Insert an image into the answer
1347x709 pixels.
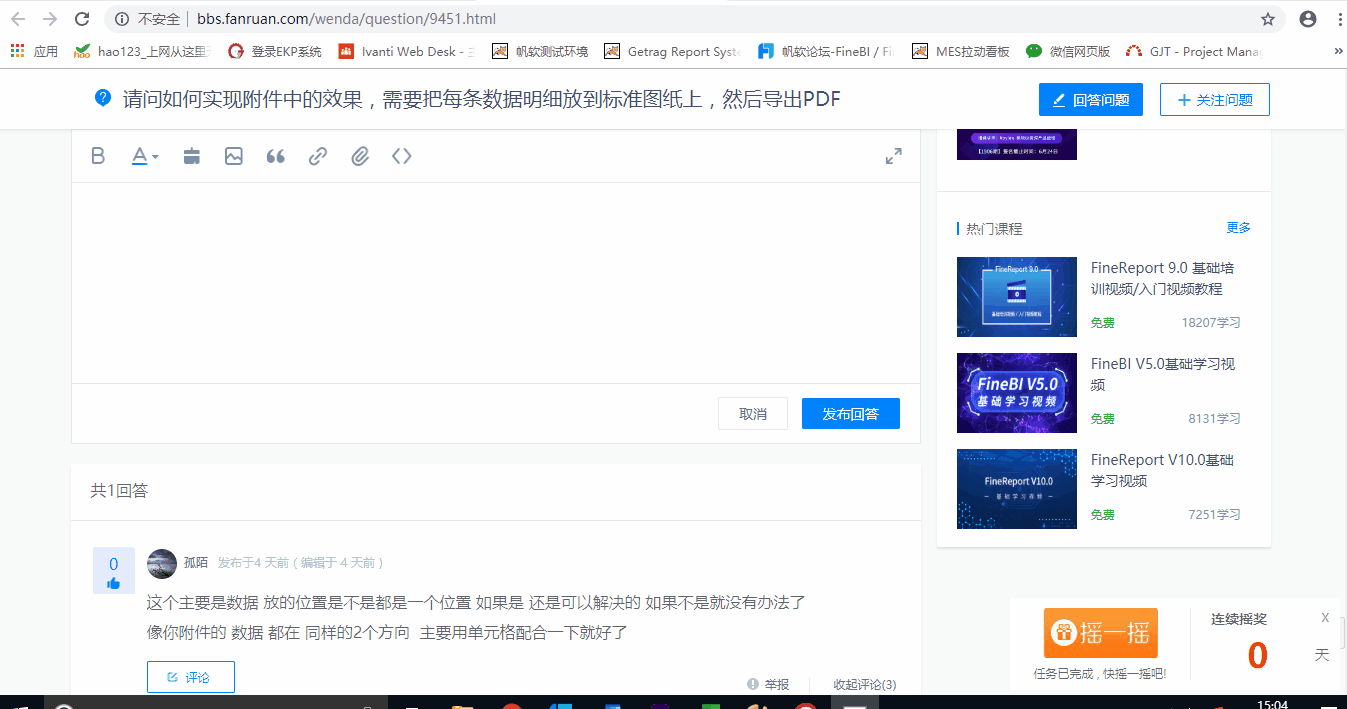coord(234,156)
